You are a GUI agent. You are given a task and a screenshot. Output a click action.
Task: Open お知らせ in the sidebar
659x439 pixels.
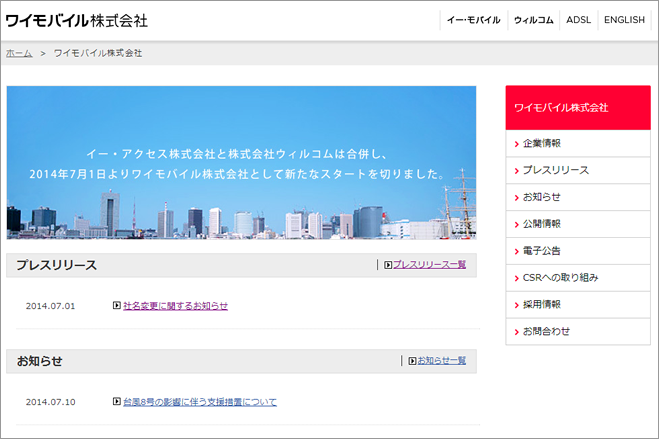click(578, 197)
